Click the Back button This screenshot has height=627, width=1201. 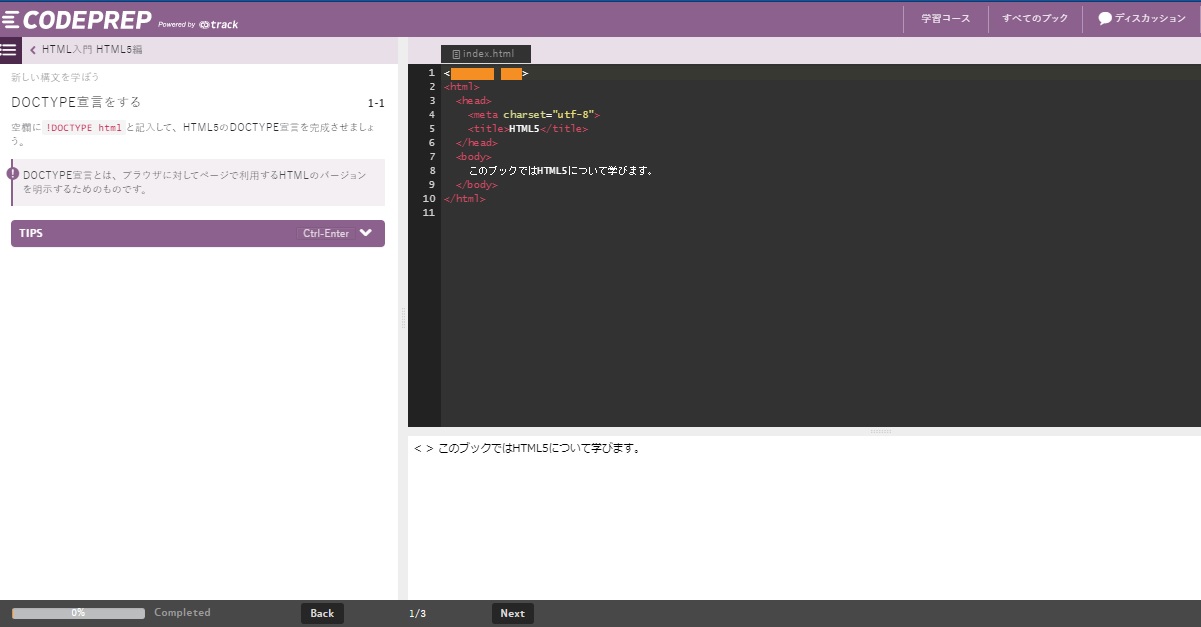click(322, 613)
